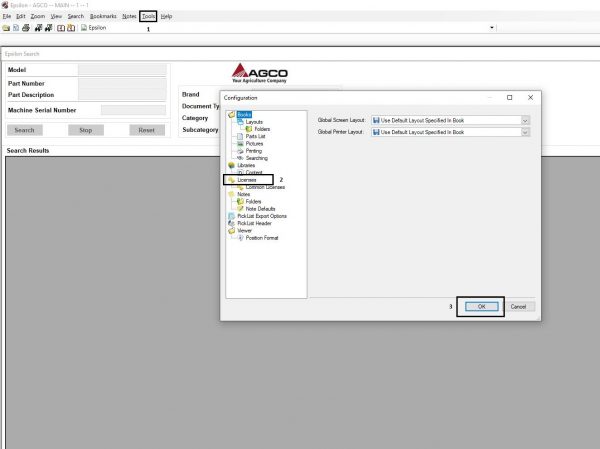Click OK in the Configuration dialog
Viewport: 600px width, 449px height.
click(482, 307)
